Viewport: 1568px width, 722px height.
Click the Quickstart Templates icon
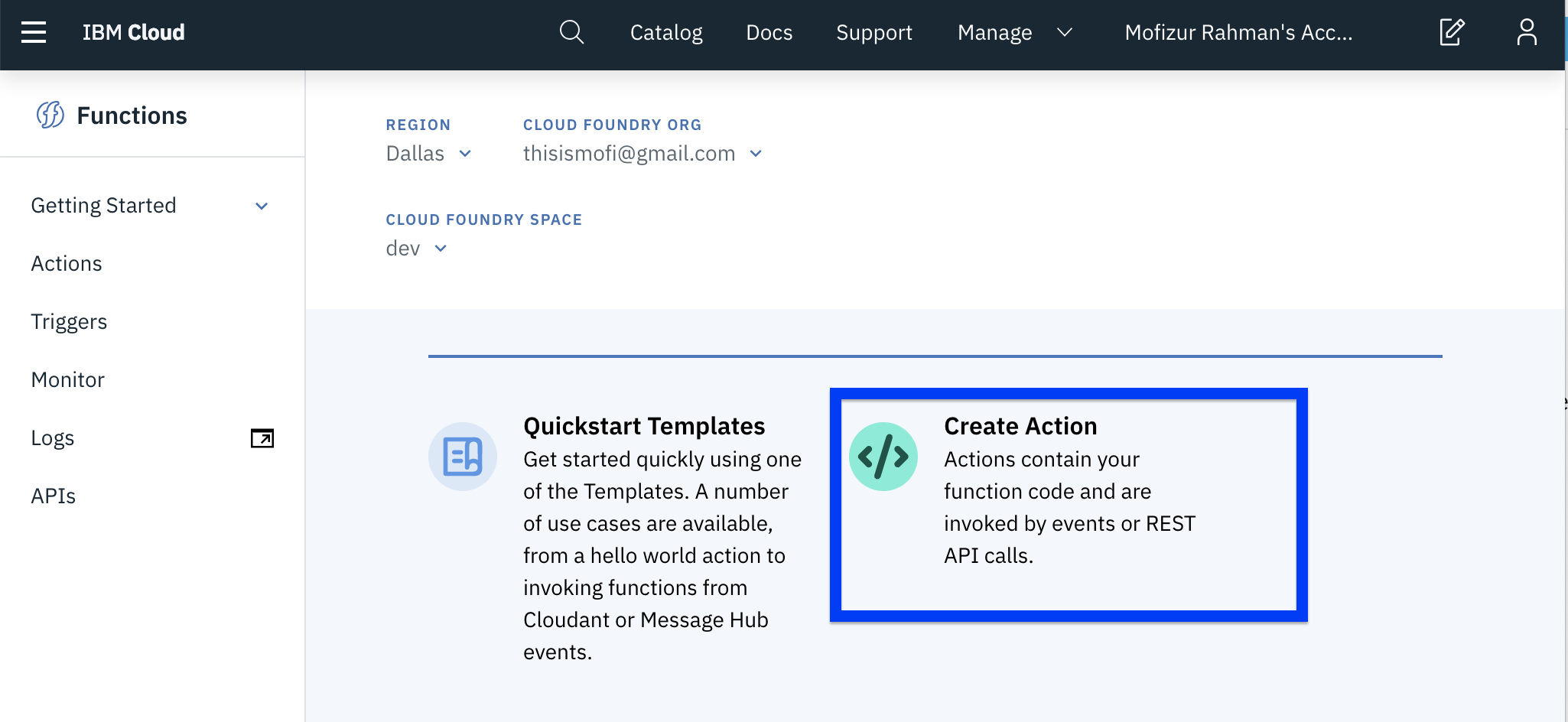[x=463, y=457]
